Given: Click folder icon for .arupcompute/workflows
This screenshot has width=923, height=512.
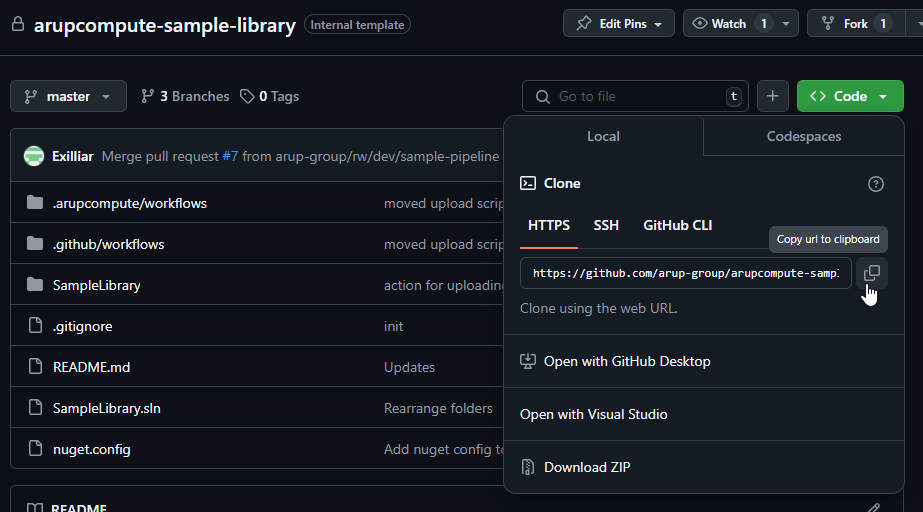Looking at the screenshot, I should coord(35,203).
